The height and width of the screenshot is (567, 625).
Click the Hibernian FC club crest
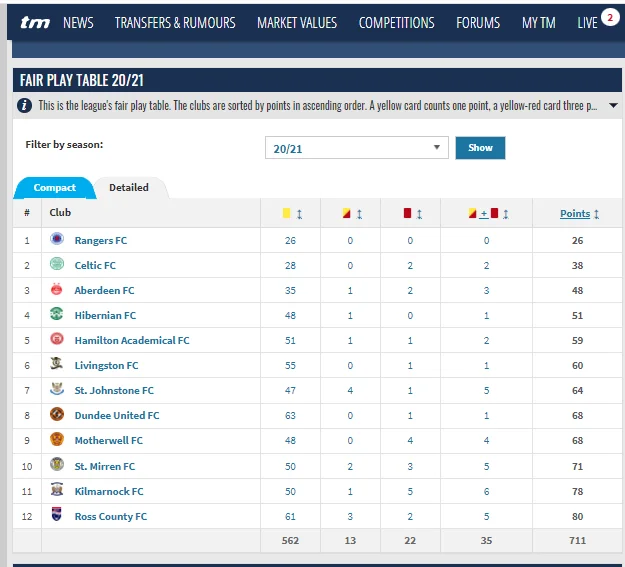57,315
